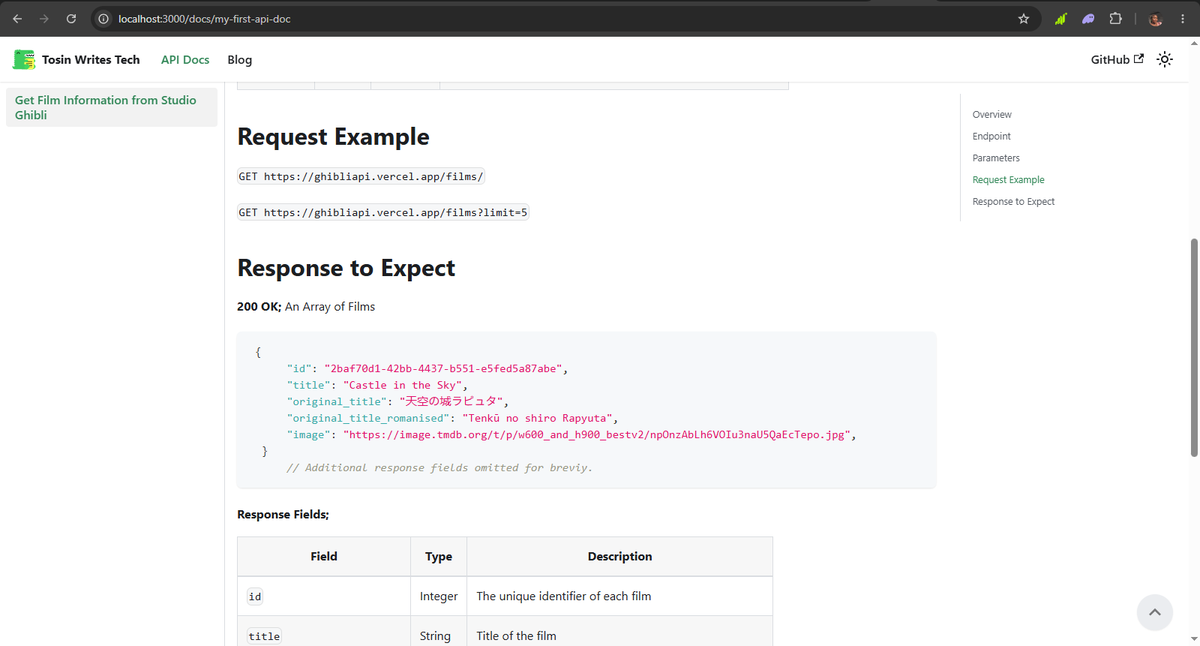
Task: Click the Tosin Writes Tech logo icon
Action: coord(24,60)
